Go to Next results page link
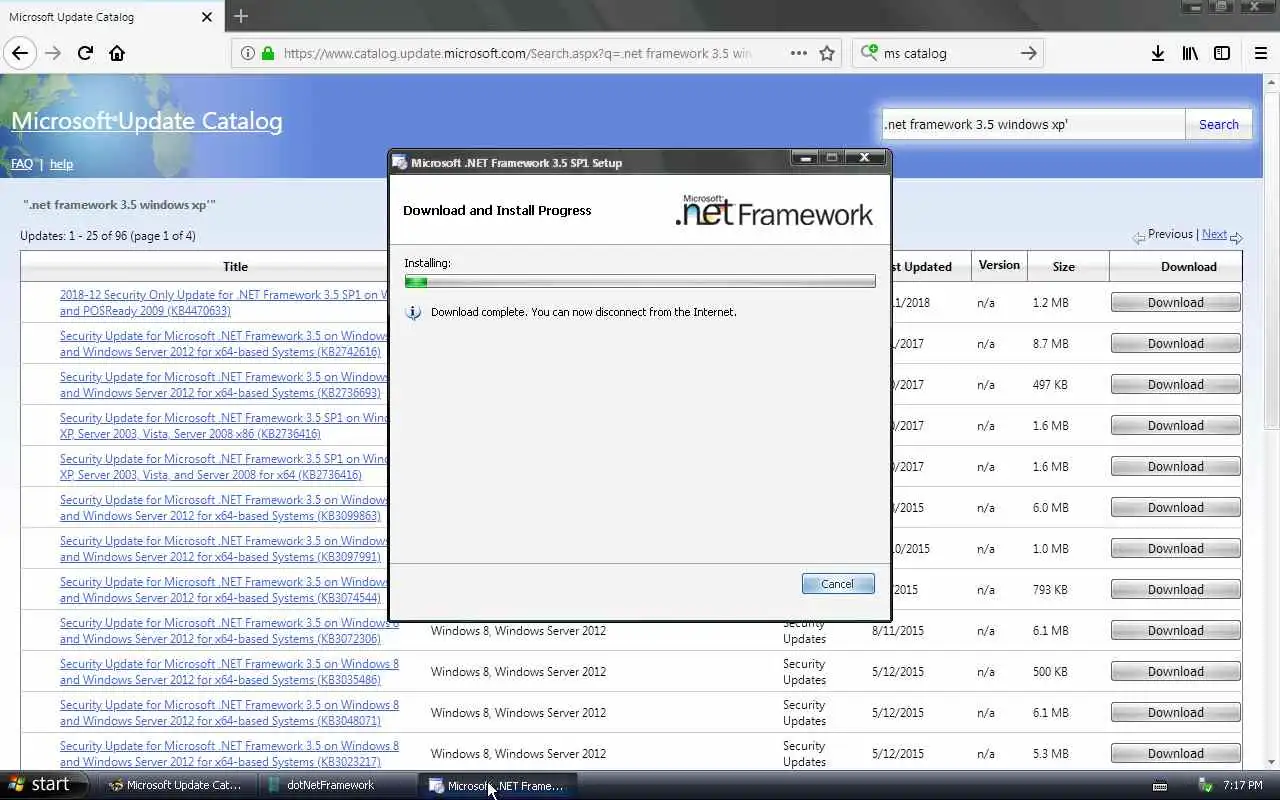Viewport: 1280px width, 800px height. (x=1214, y=234)
